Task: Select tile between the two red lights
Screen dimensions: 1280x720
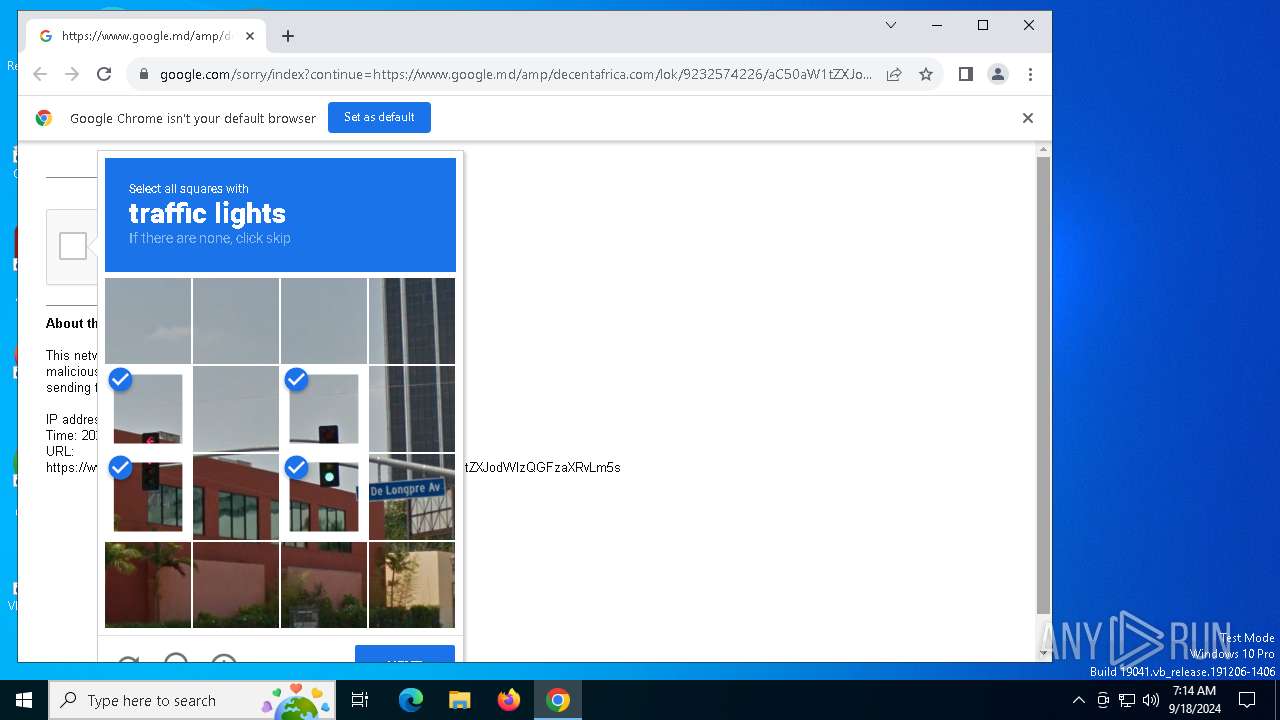Action: [x=236, y=409]
